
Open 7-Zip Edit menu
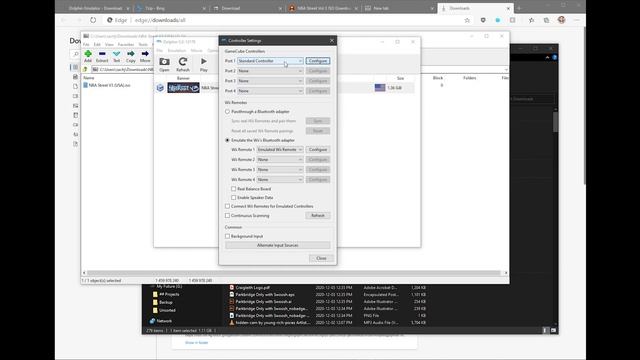click(97, 44)
